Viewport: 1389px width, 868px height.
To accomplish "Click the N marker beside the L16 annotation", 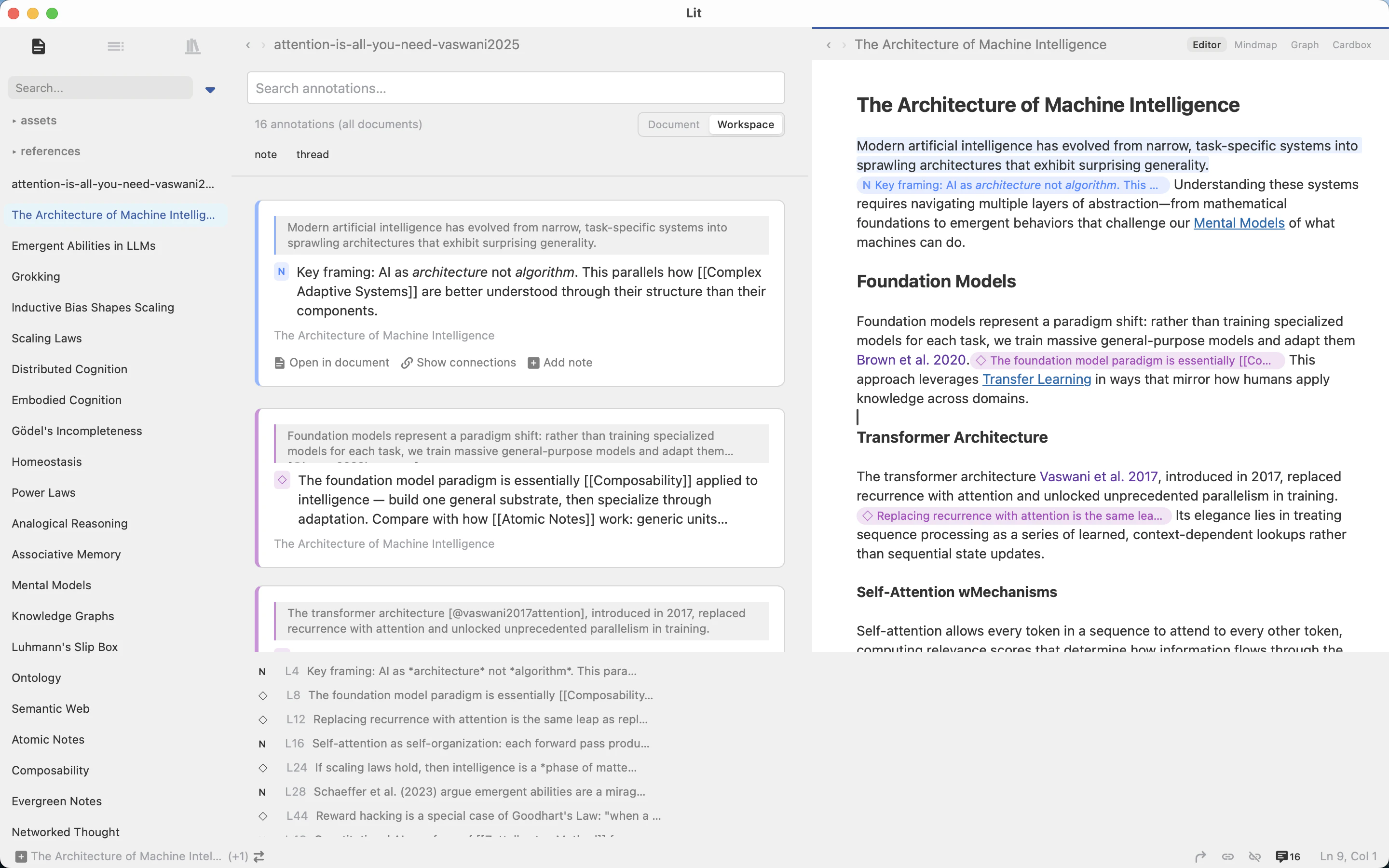I will tap(262, 744).
